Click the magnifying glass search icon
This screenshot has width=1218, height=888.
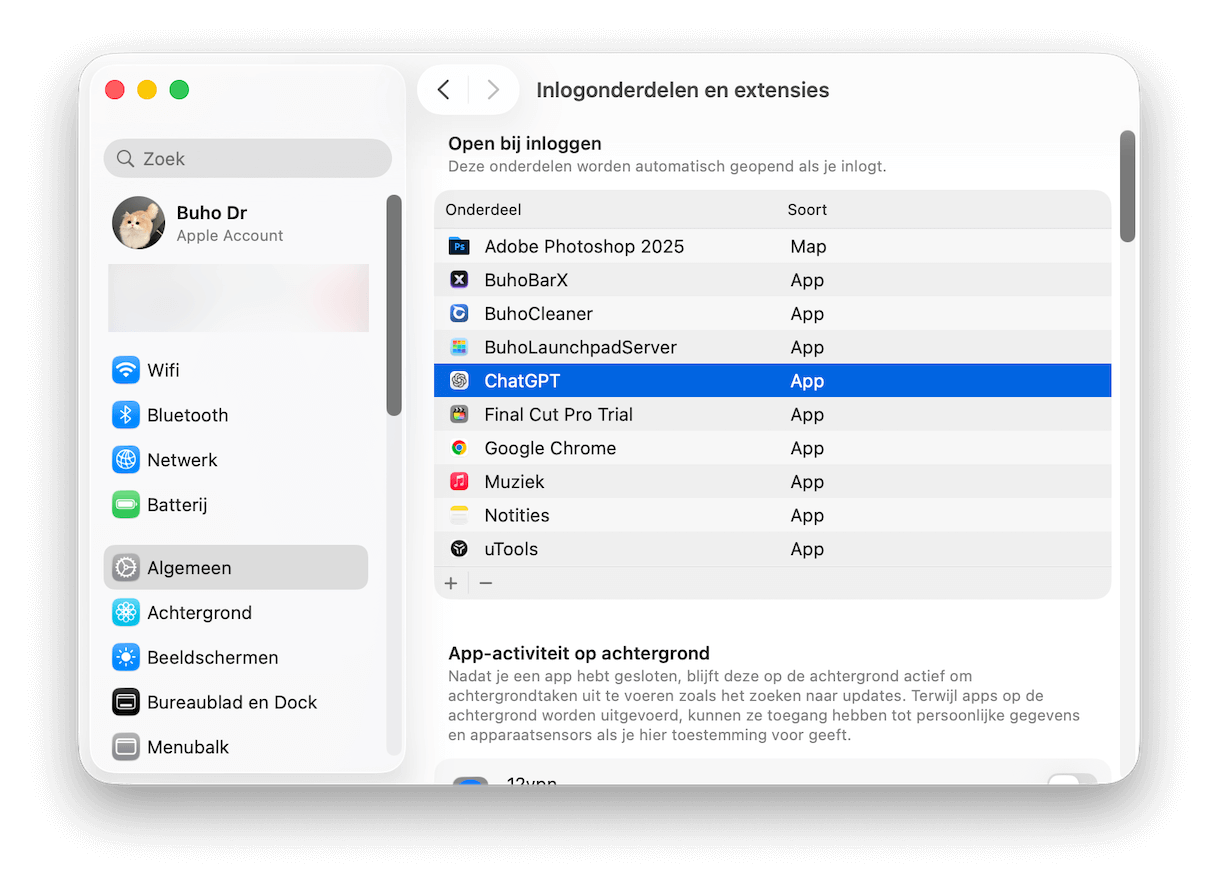(126, 159)
